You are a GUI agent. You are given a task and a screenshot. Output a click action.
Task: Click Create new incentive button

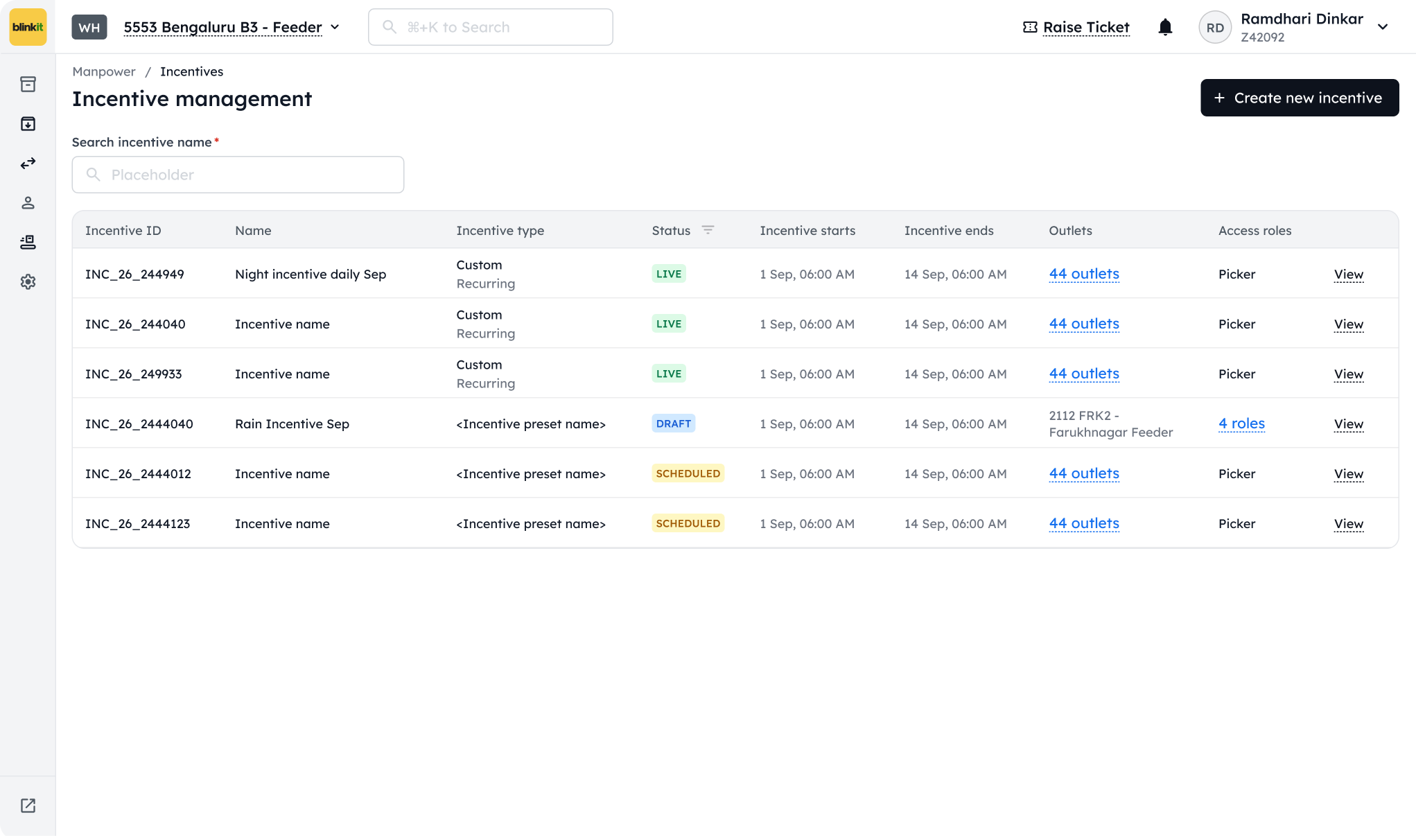[1300, 98]
